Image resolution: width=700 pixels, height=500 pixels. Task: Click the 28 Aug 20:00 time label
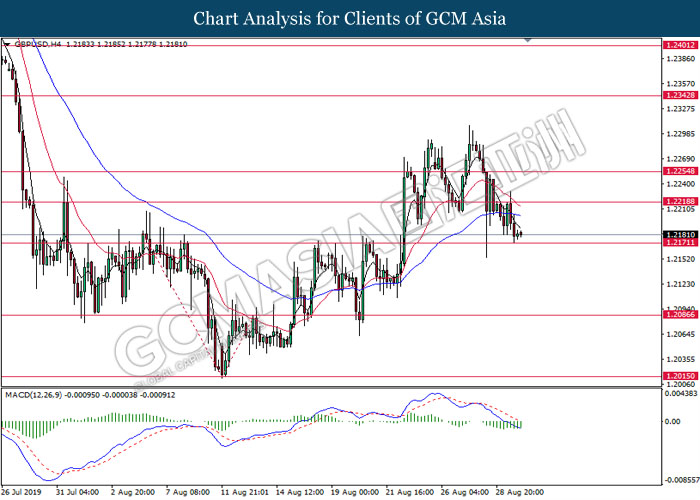coord(520,492)
